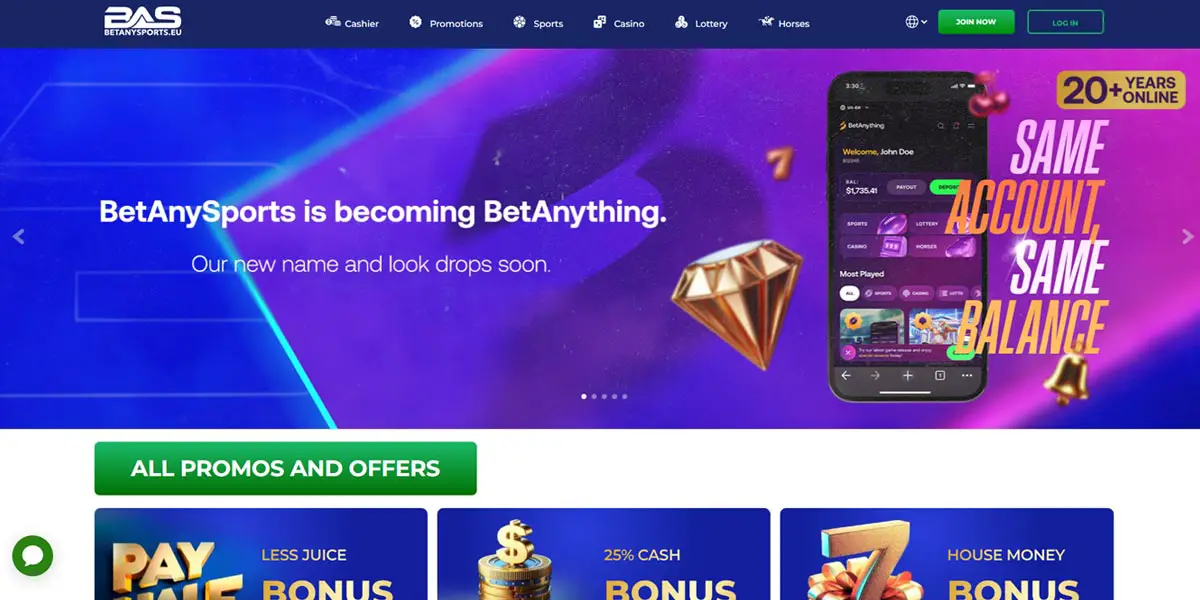
Task: Open the live chat bubble icon
Action: point(32,555)
